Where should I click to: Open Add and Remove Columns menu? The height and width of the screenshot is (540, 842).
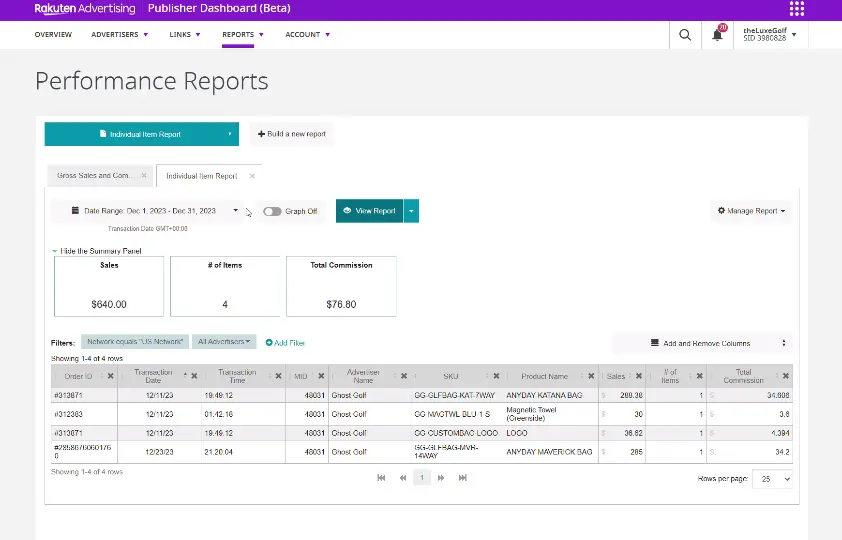pos(702,343)
